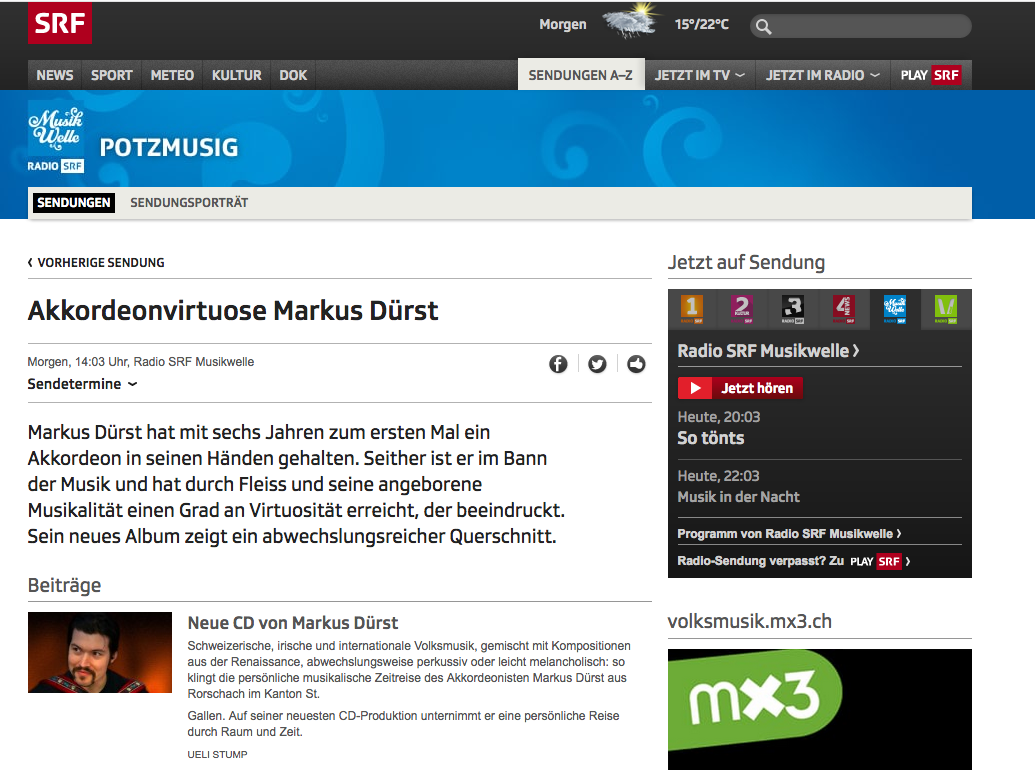Click the magnifying glass search icon
Screen dimensions: 1035x770
[763, 26]
